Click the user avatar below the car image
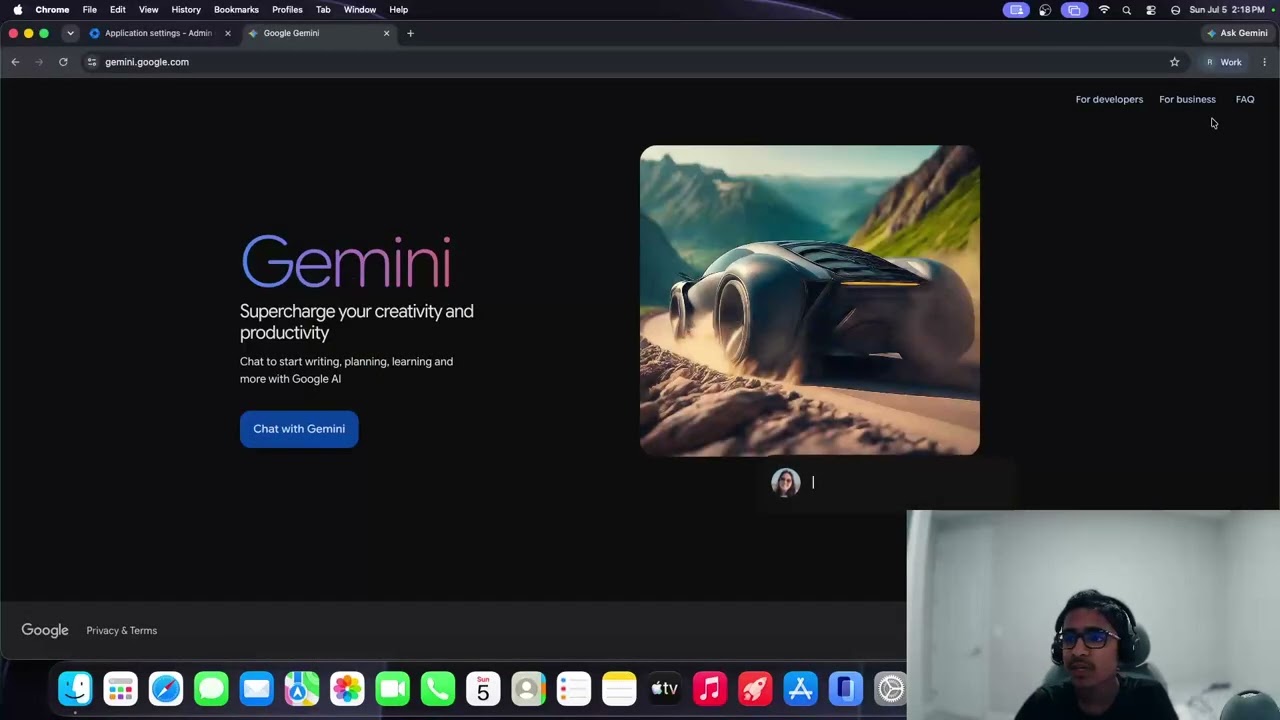Image resolution: width=1280 pixels, height=720 pixels. (786, 483)
